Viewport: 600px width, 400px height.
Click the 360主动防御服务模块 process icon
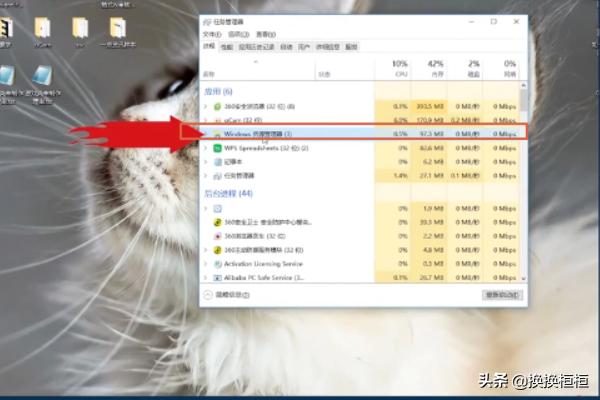(x=217, y=250)
